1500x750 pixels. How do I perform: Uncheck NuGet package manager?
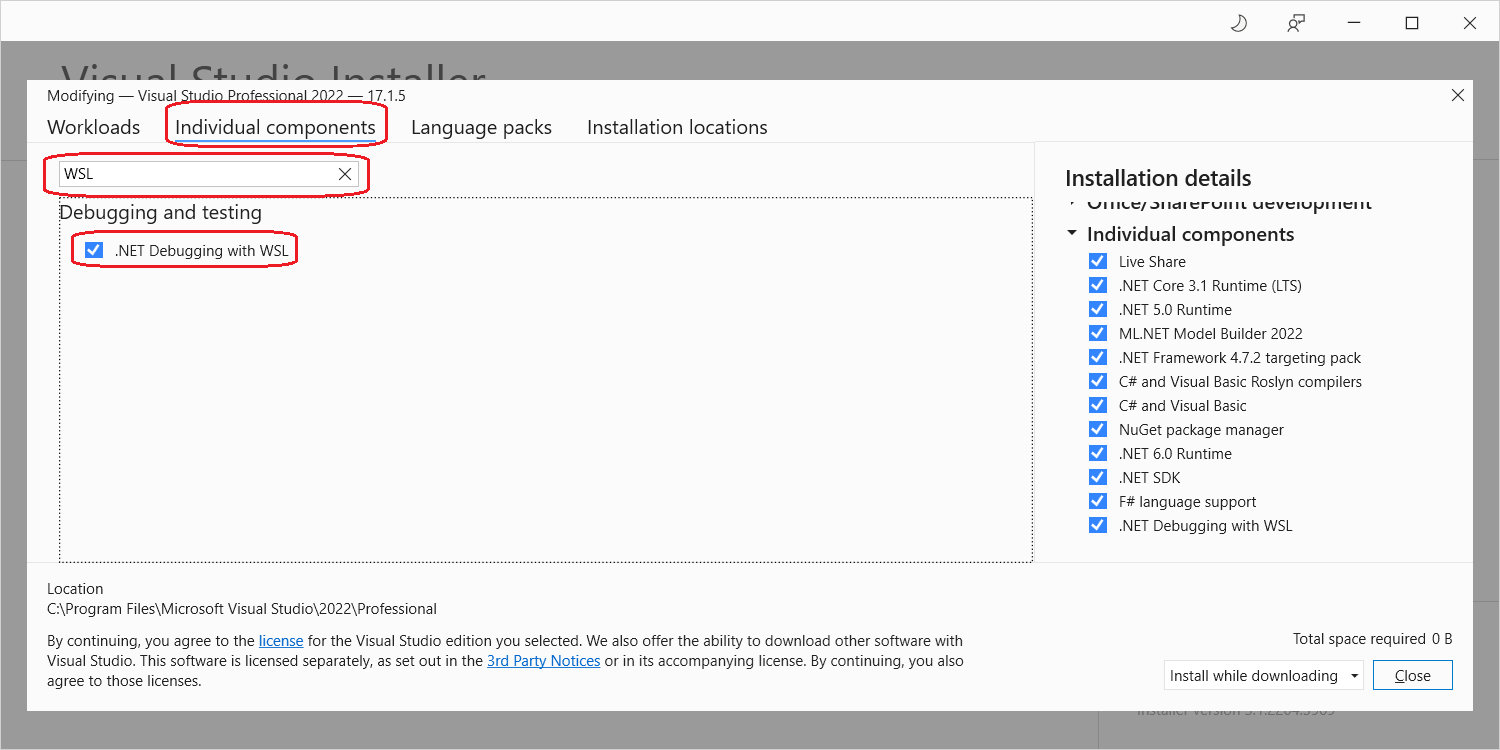[1098, 429]
